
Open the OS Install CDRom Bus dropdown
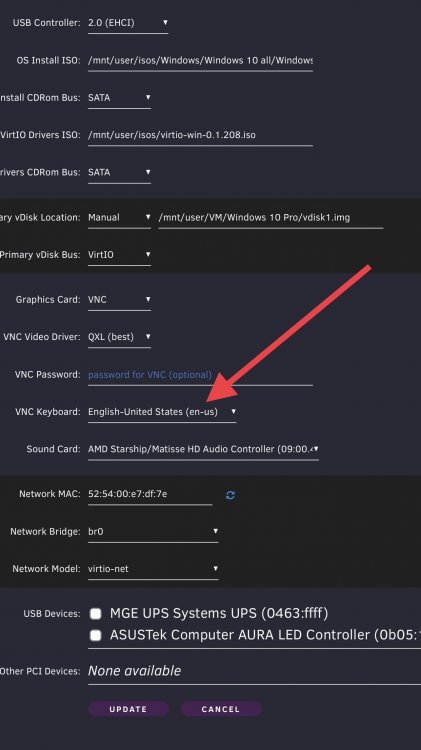click(119, 98)
